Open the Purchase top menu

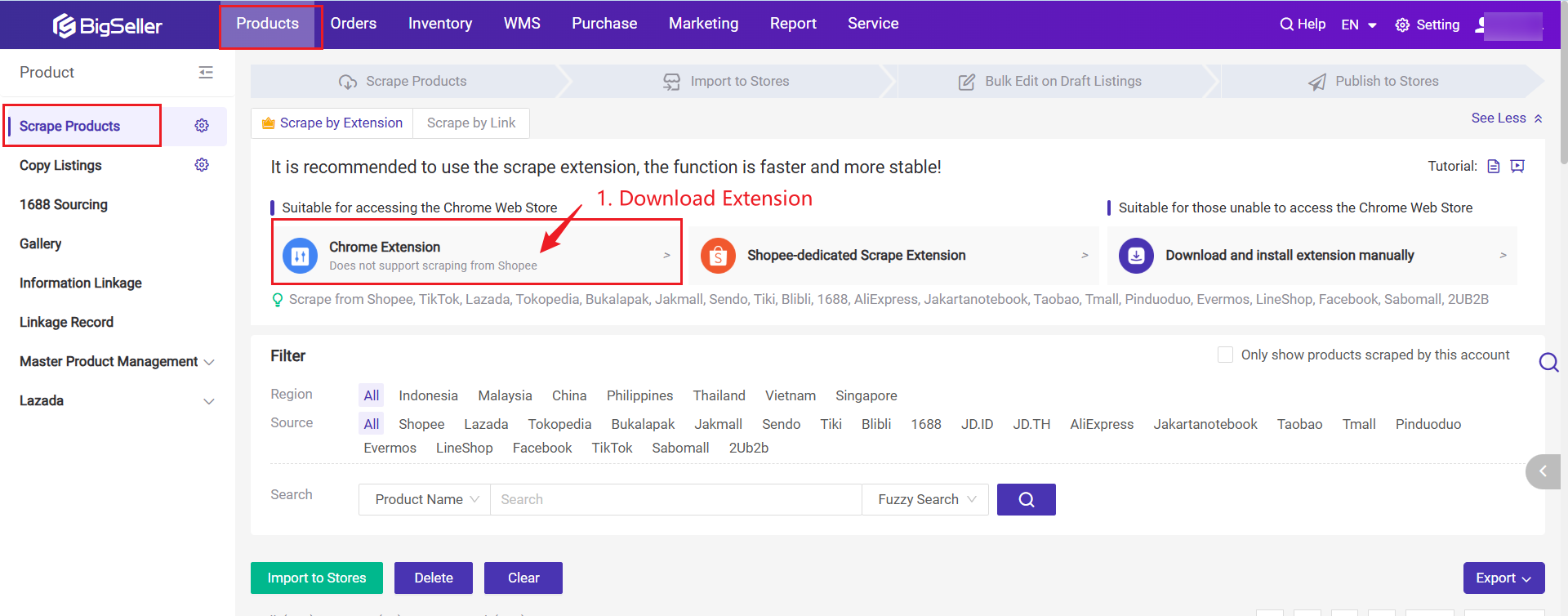coord(604,24)
